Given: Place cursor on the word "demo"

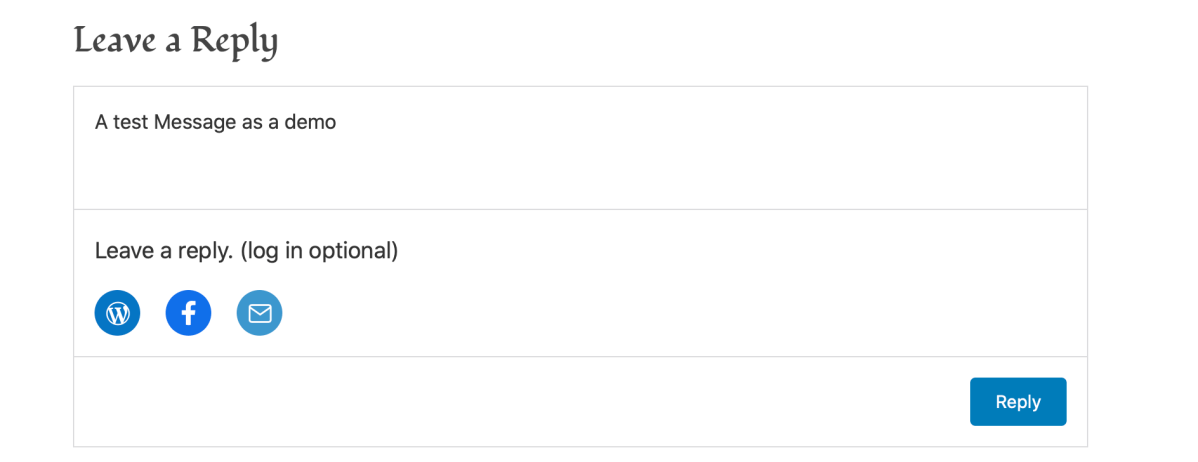Looking at the screenshot, I should [310, 123].
